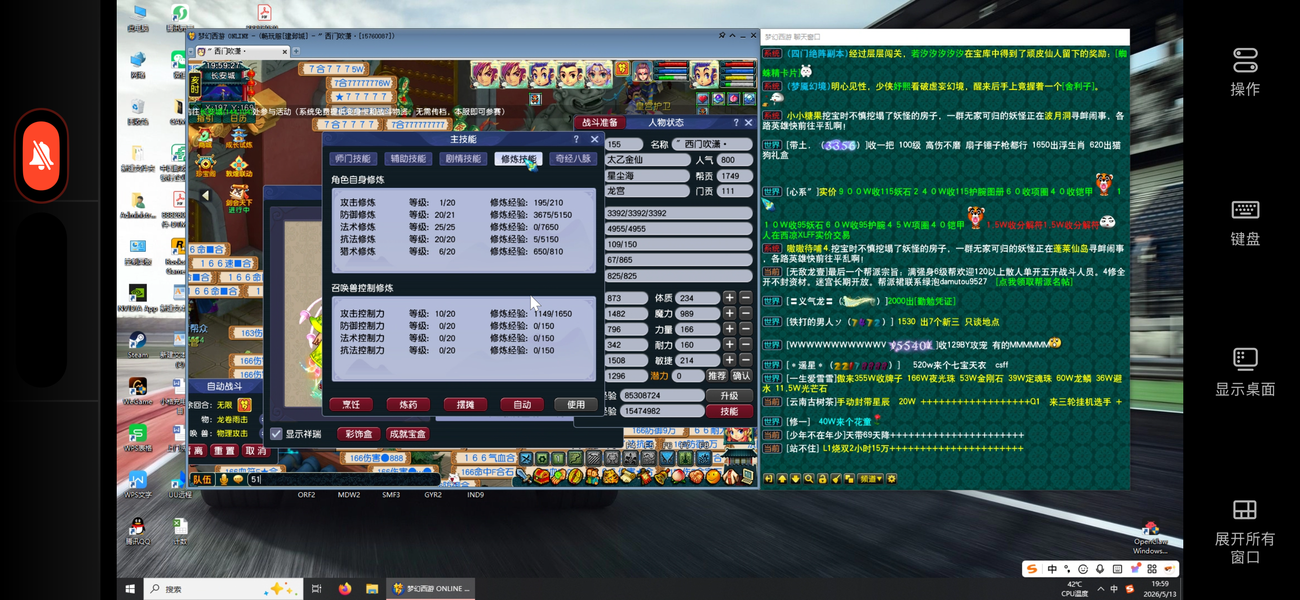
Task: Toggle the 显示祥瑞 checkbox
Action: pyautogui.click(x=277, y=434)
